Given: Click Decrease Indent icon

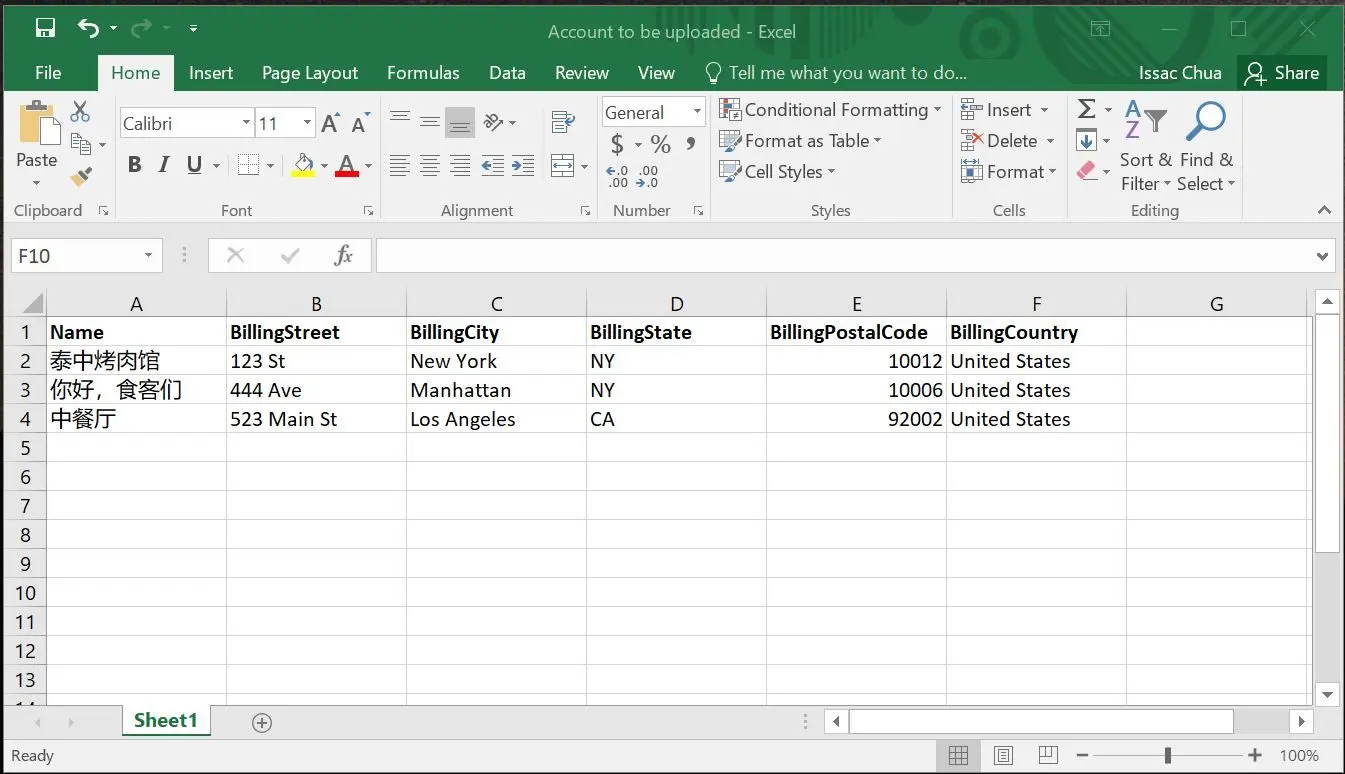Looking at the screenshot, I should click(492, 166).
